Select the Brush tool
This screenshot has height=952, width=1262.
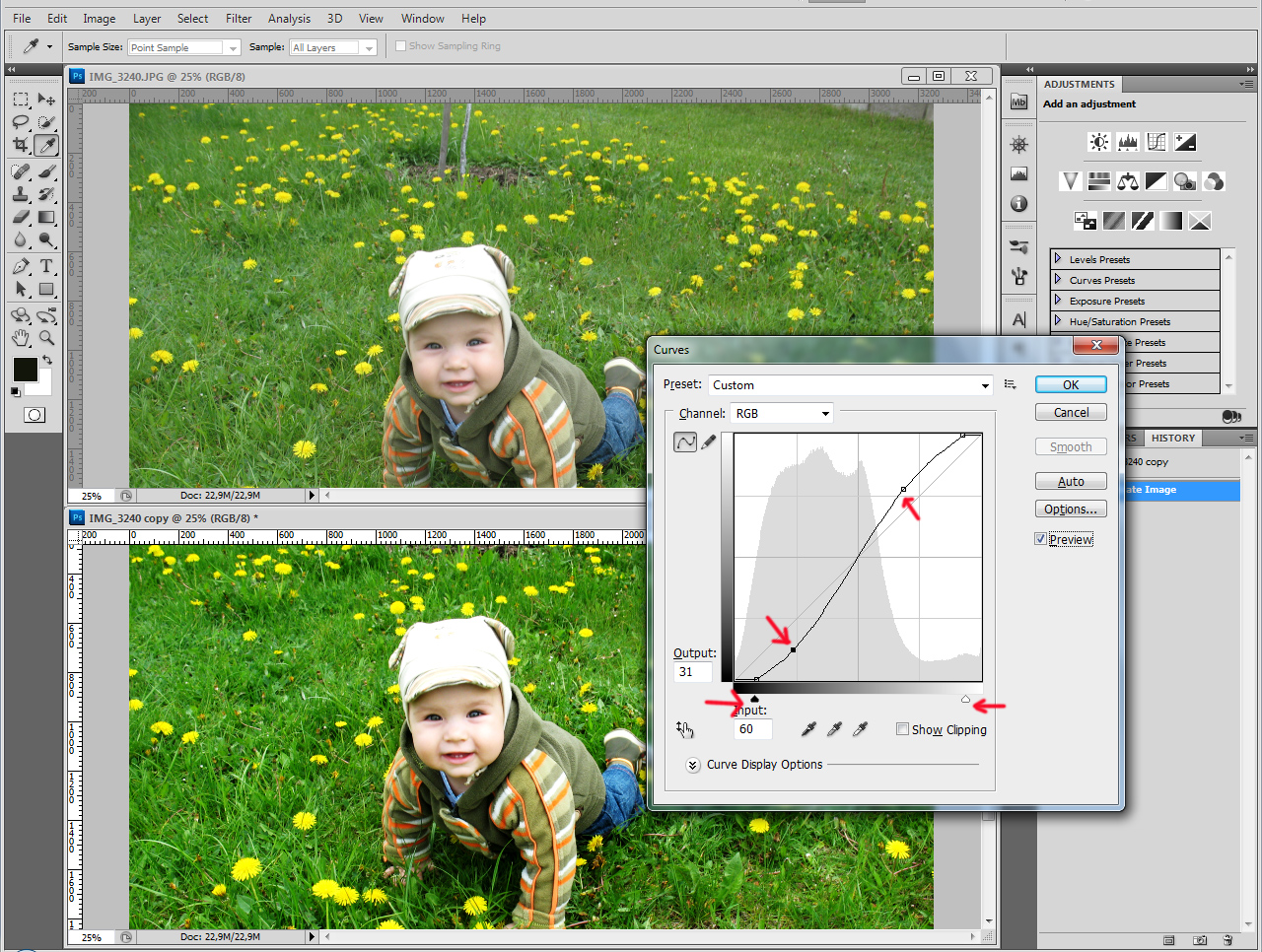[46, 171]
